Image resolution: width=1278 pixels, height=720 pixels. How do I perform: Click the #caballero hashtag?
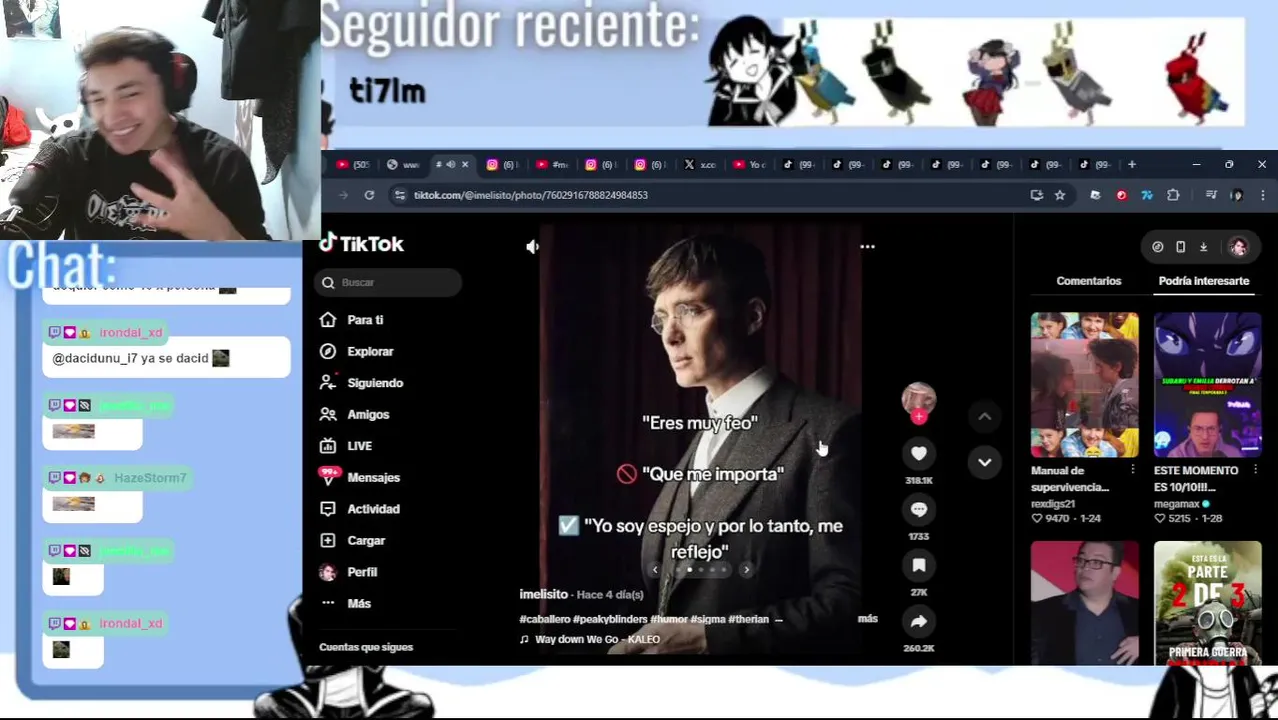(x=544, y=619)
